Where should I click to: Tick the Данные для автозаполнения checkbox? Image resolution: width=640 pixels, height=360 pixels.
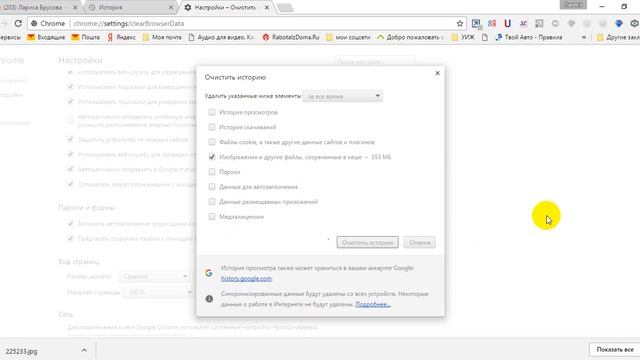coord(211,187)
